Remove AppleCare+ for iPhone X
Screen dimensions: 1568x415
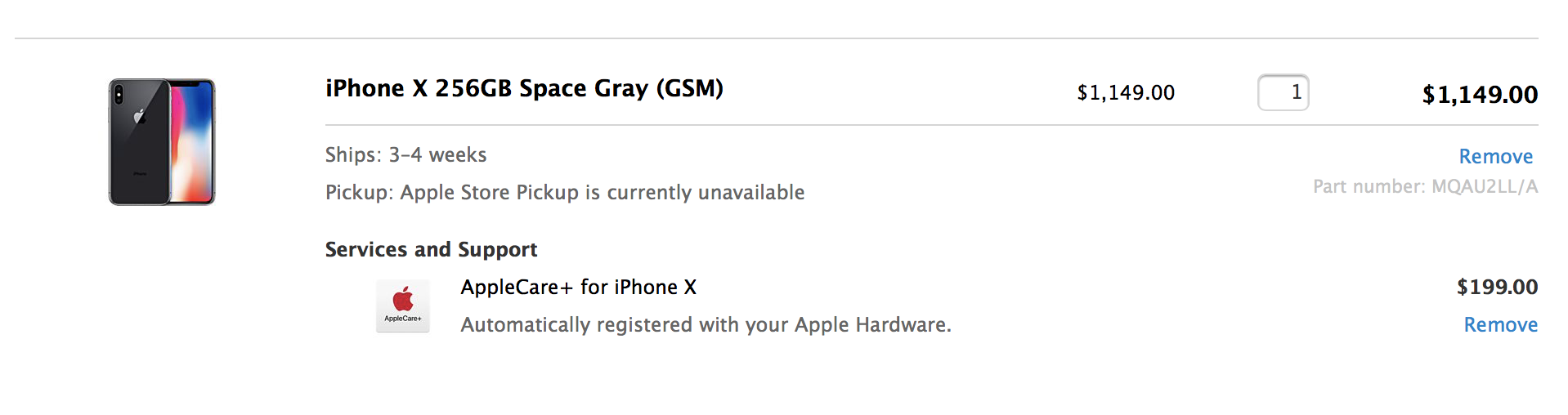pos(1500,324)
